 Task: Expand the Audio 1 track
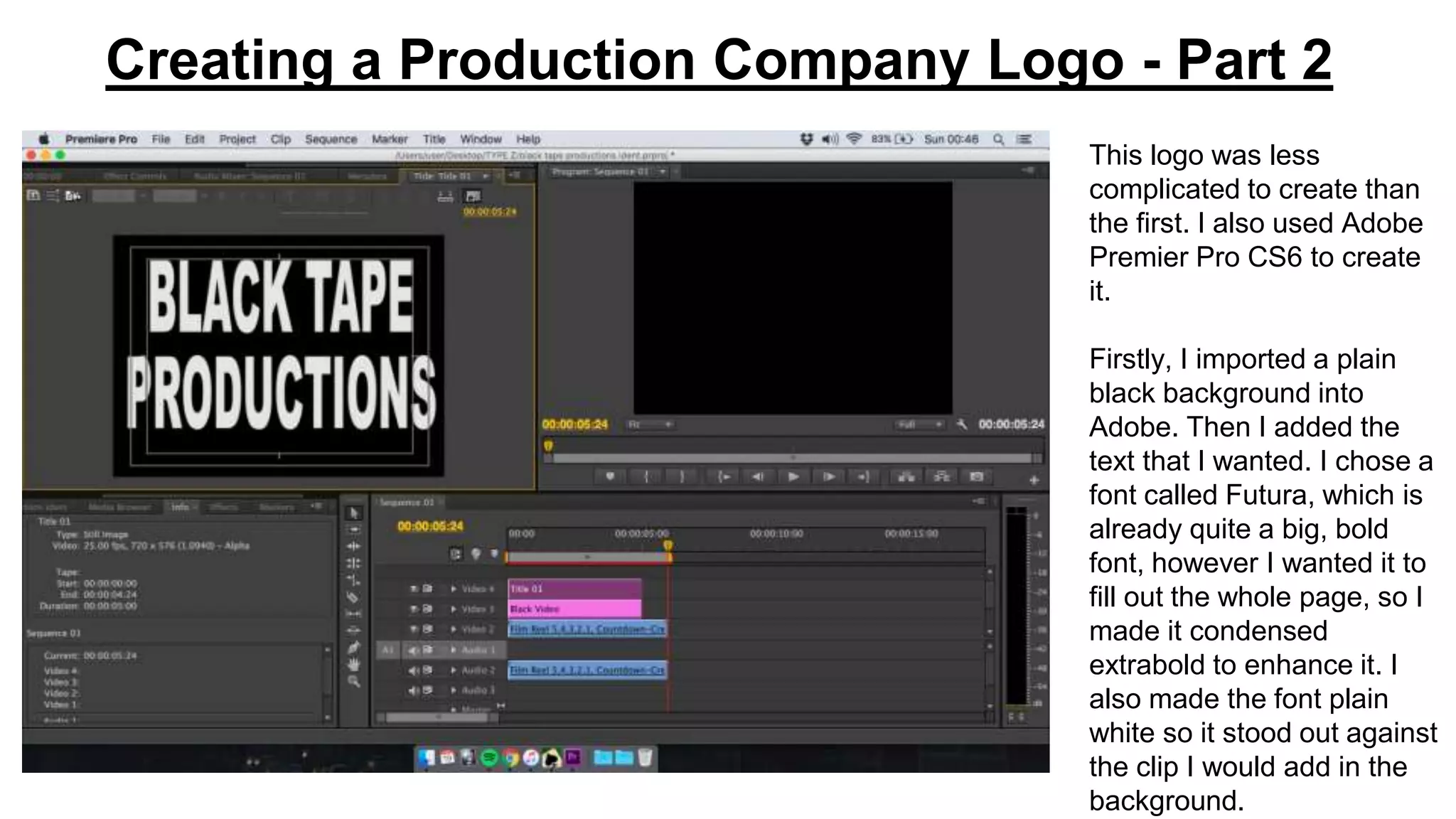tap(454, 650)
